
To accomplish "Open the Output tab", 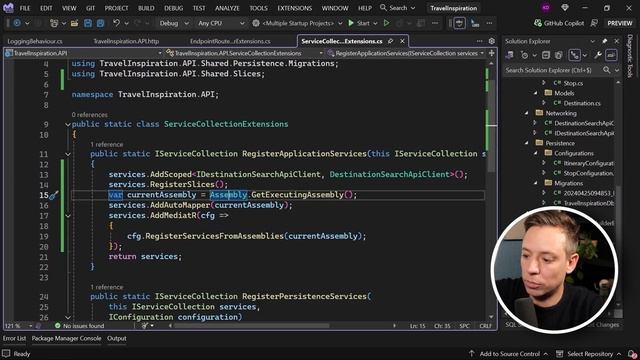I will (x=117, y=338).
